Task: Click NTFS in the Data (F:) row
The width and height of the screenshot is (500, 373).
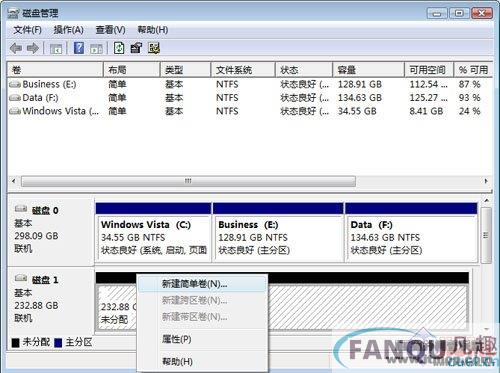Action: coord(227,98)
